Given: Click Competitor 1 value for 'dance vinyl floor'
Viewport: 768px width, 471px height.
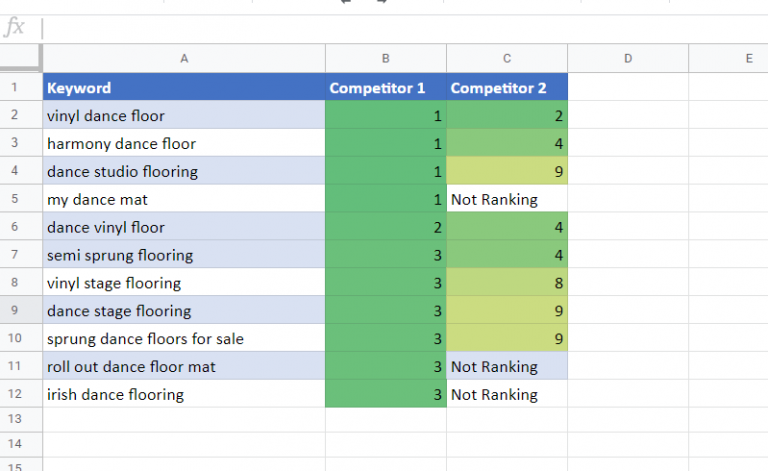Looking at the screenshot, I should [x=386, y=228].
